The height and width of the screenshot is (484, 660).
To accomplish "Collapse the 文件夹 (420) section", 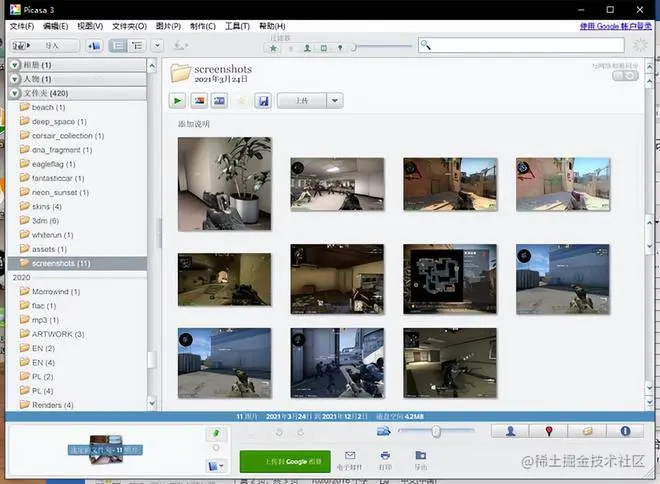I will click(x=15, y=93).
